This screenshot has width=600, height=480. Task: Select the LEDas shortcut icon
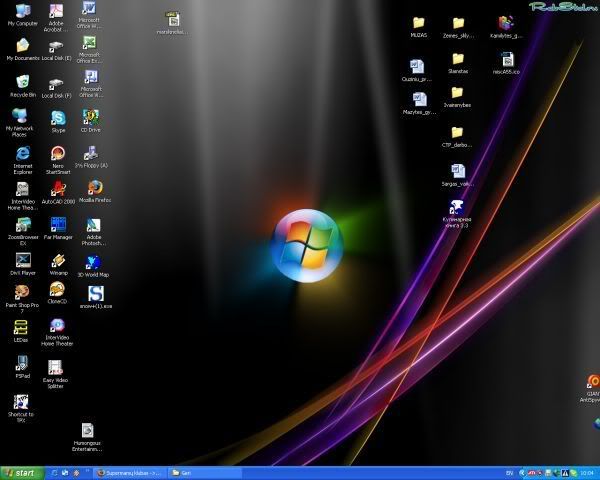[21, 331]
